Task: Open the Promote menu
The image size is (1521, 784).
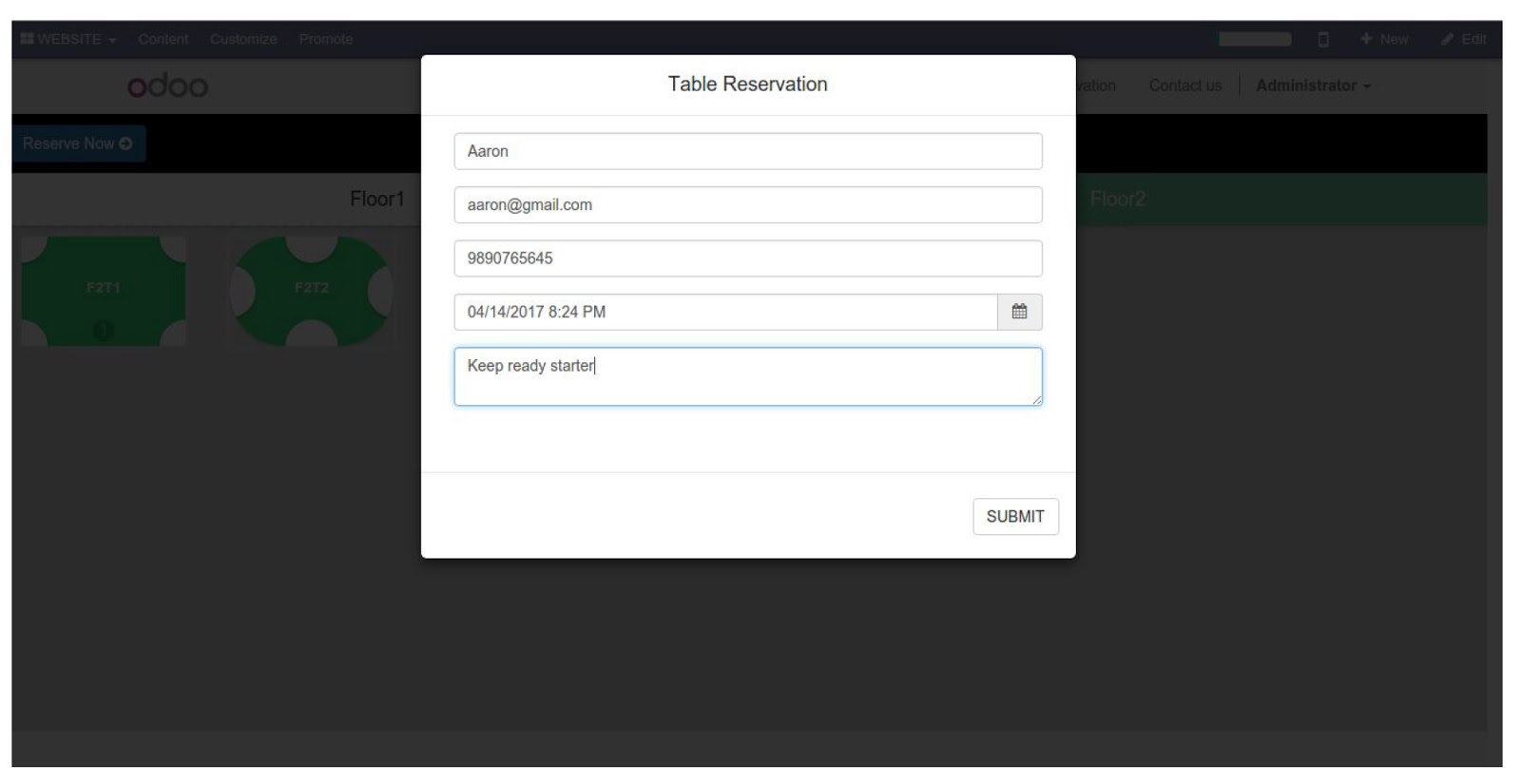Action: click(326, 39)
